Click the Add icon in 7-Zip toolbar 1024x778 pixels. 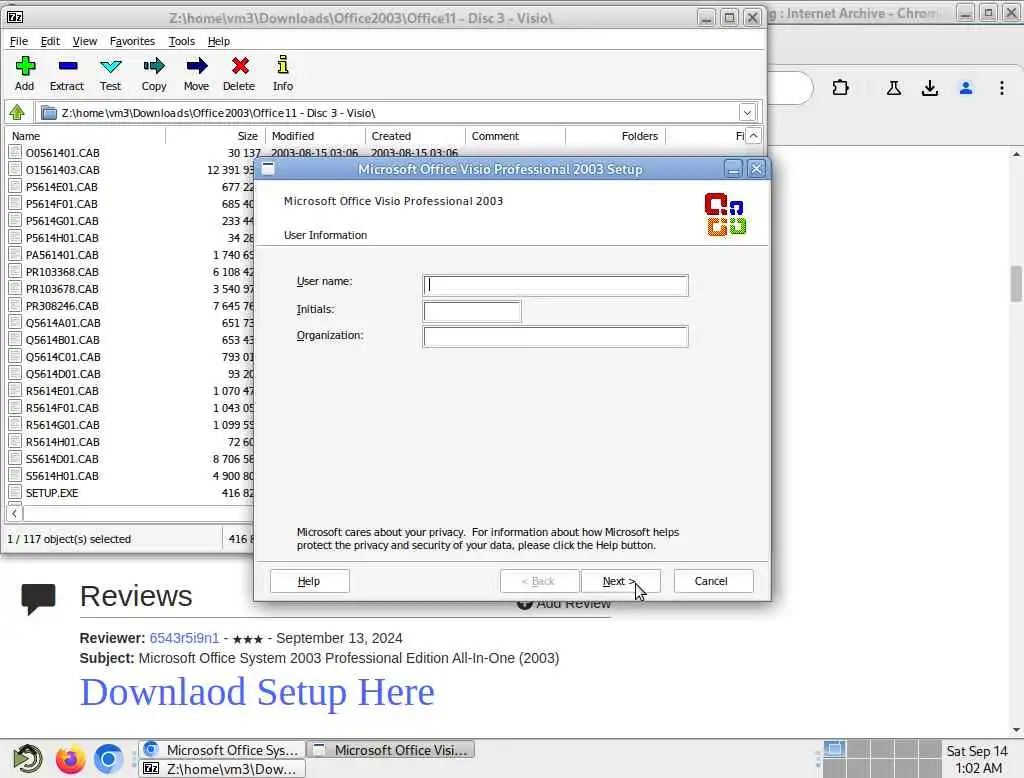[25, 66]
